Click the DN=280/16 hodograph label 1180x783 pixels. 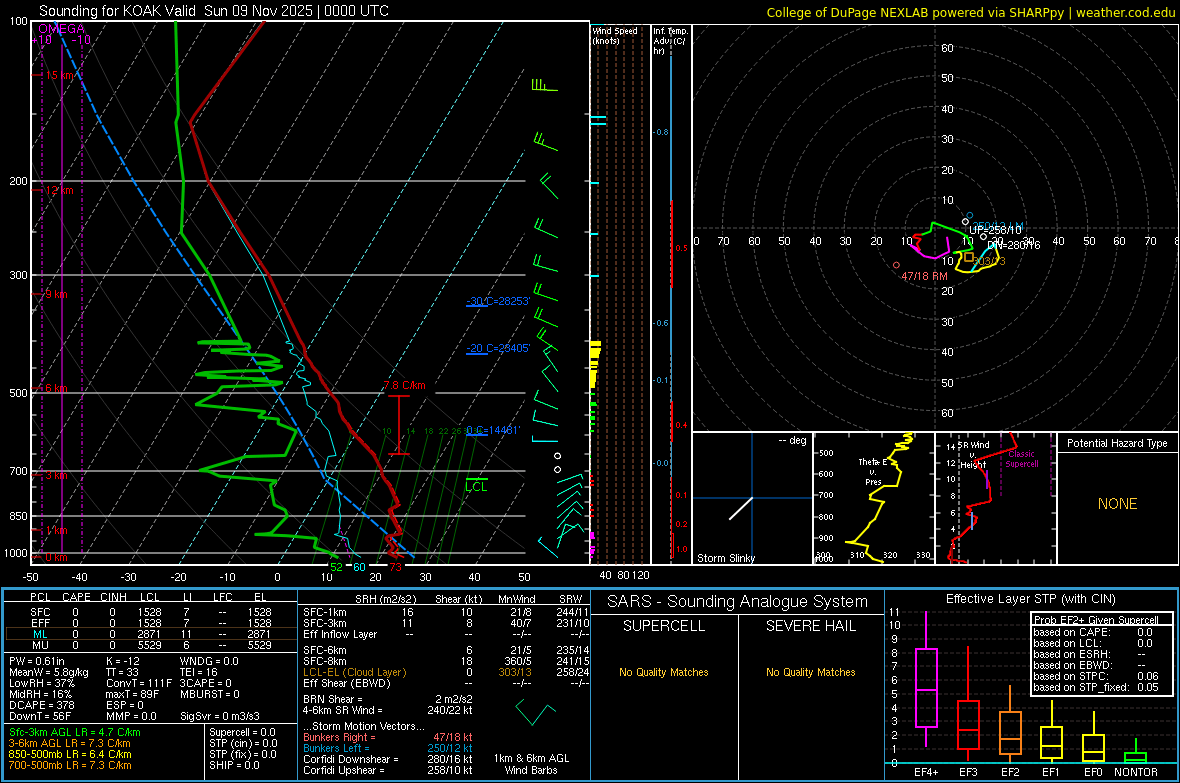[1014, 245]
